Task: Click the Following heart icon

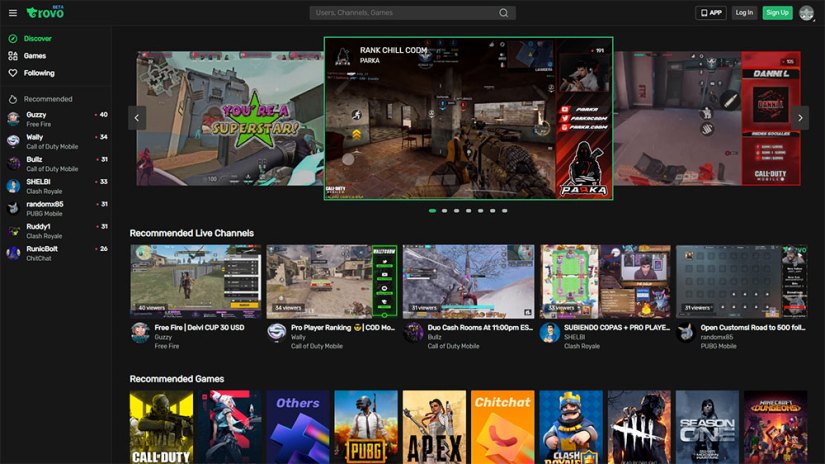Action: tap(13, 73)
